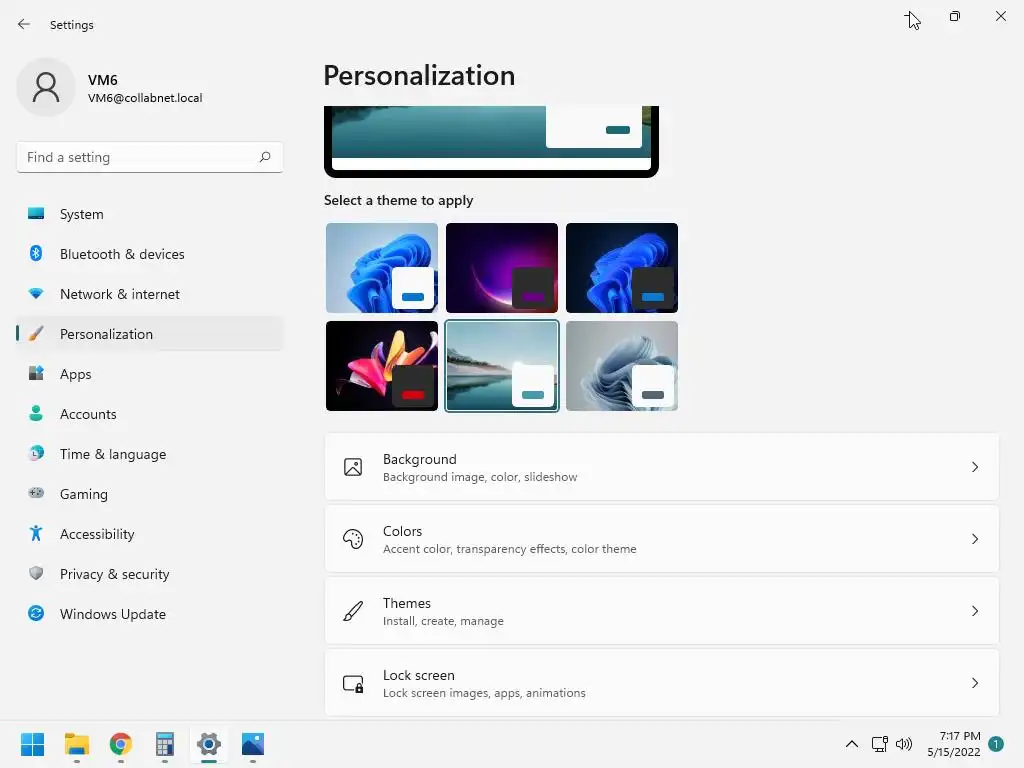Open Calculator from the taskbar

click(x=165, y=744)
